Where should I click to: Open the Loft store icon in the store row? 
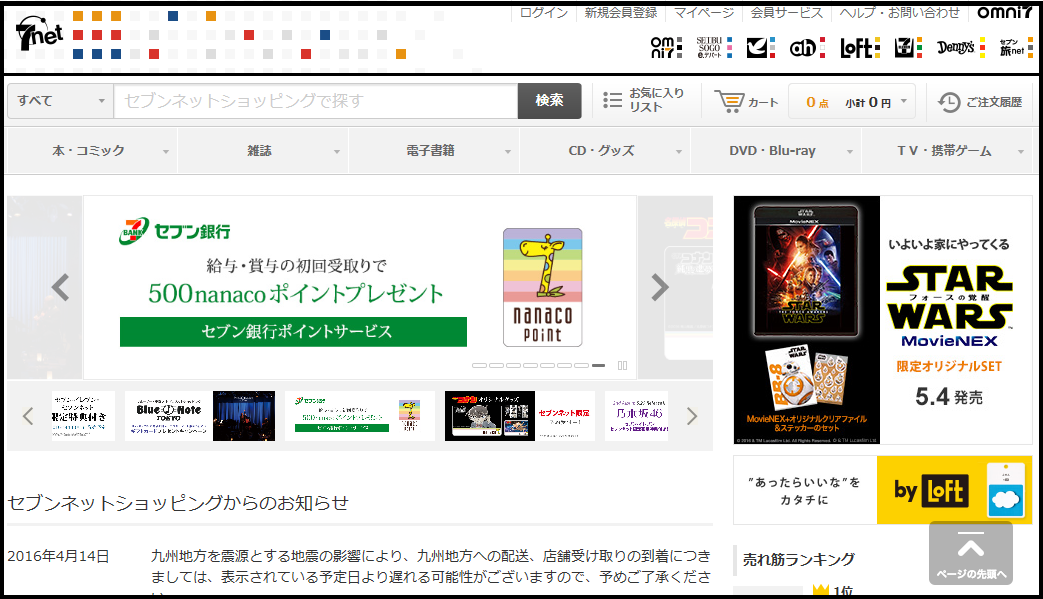click(859, 47)
